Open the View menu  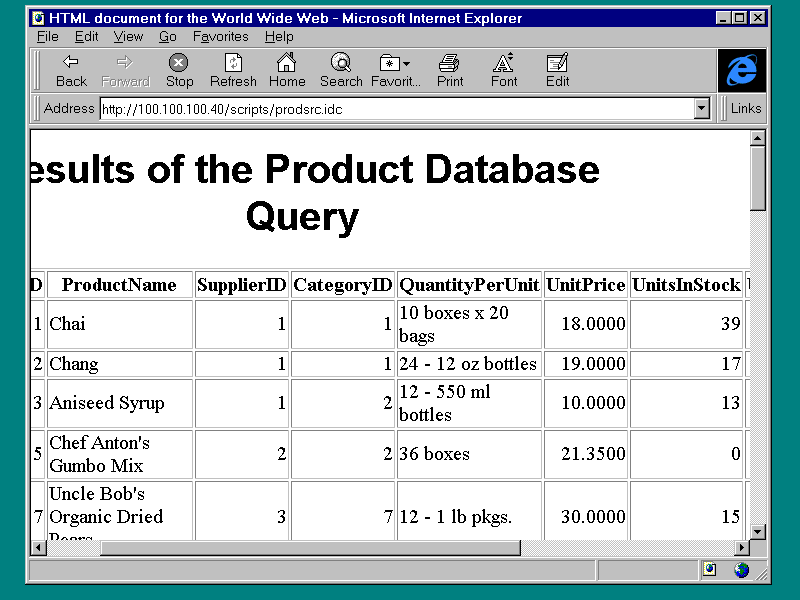pyautogui.click(x=128, y=37)
